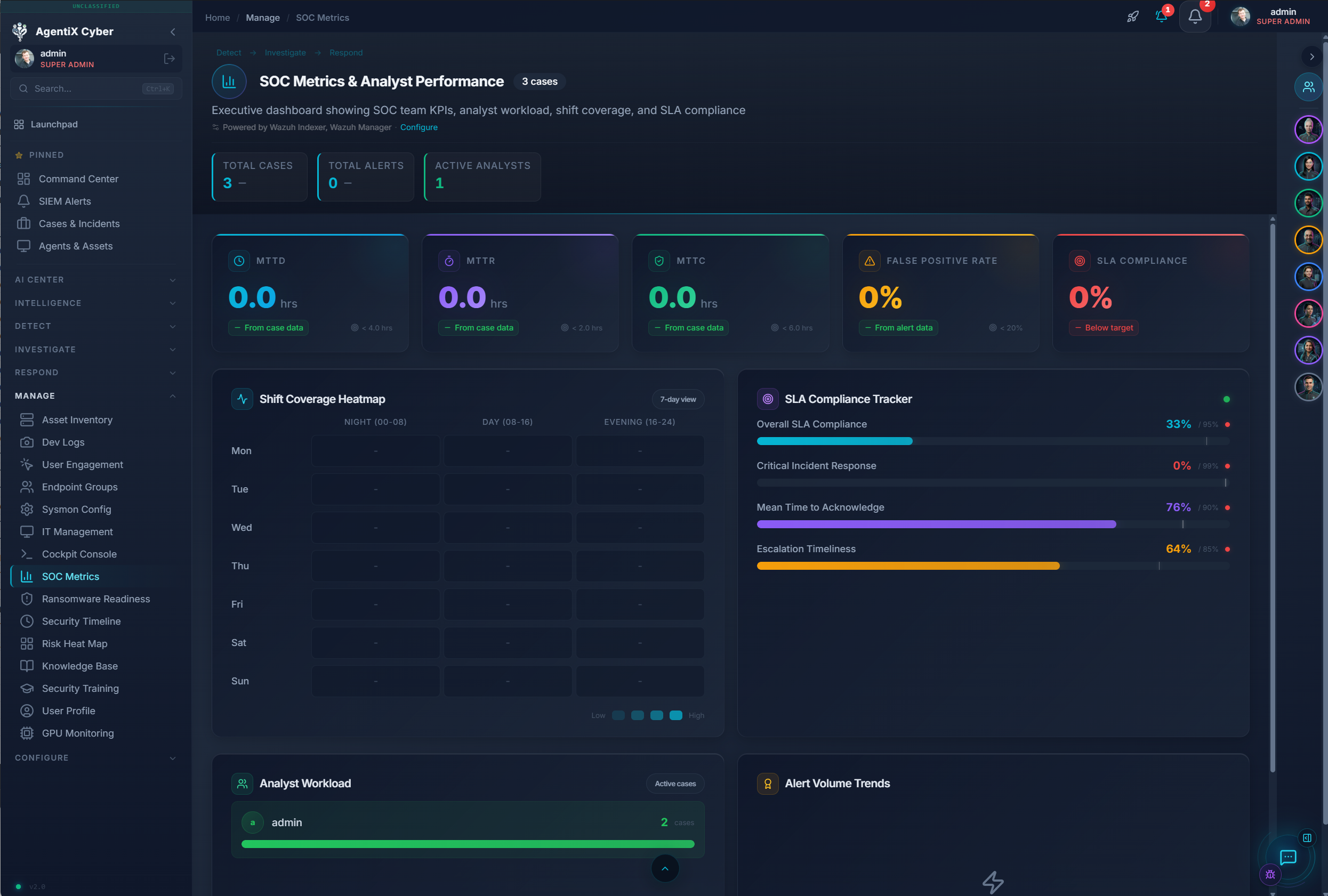Open the notifications bell with 2 alerts
Viewport: 1328px width, 896px height.
(1195, 16)
